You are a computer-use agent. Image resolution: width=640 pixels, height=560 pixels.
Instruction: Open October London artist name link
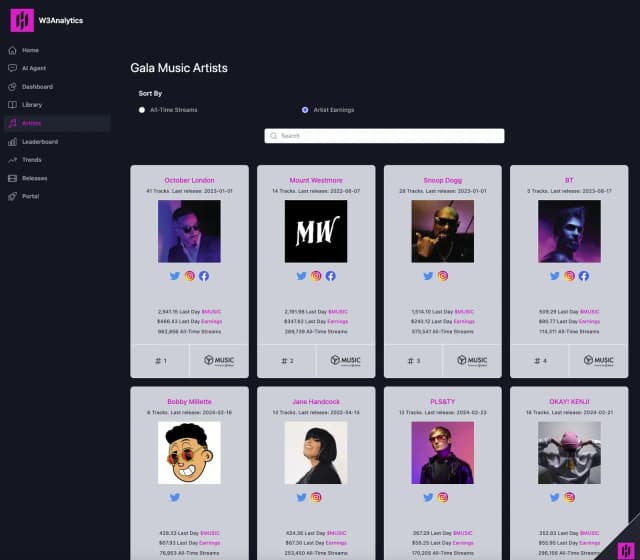[x=189, y=180]
